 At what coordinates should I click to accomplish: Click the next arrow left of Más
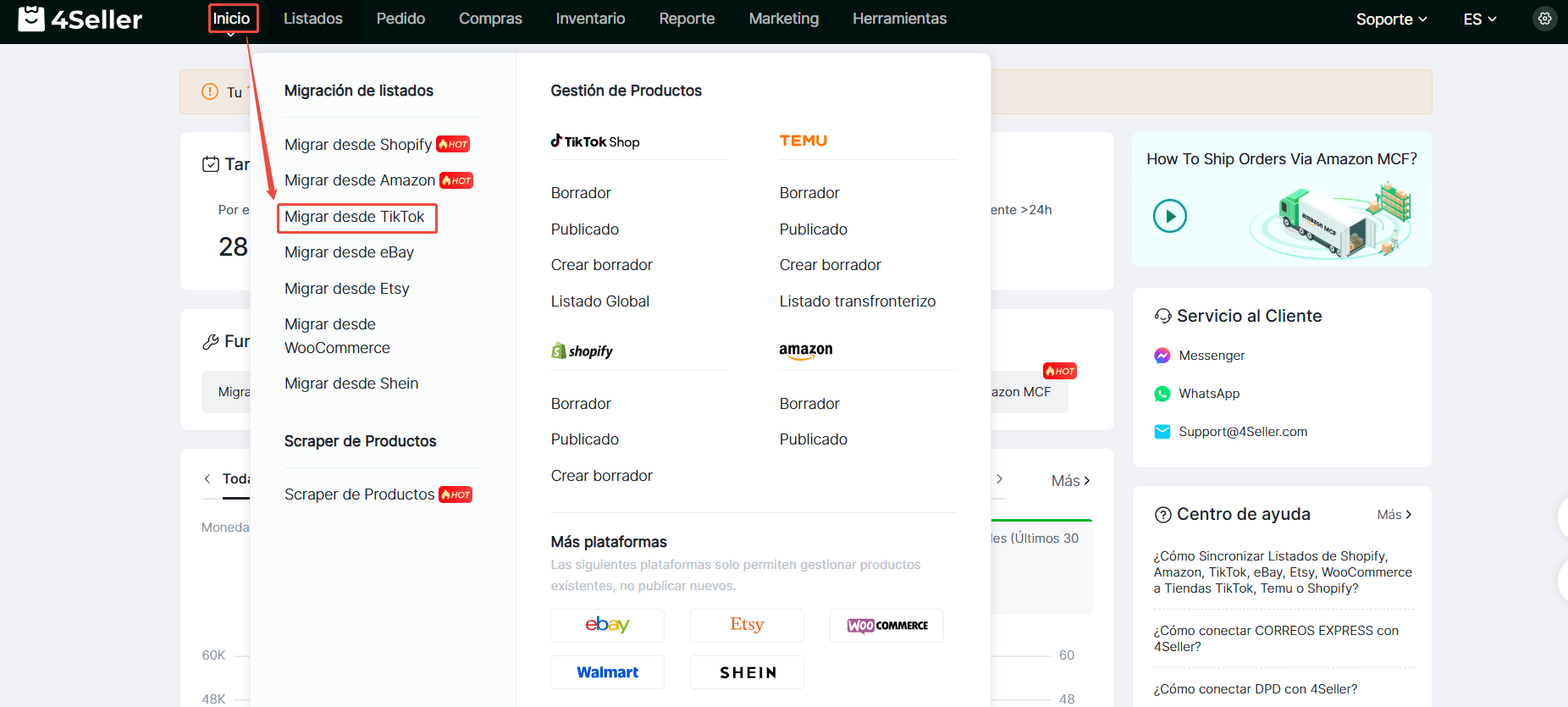1000,479
